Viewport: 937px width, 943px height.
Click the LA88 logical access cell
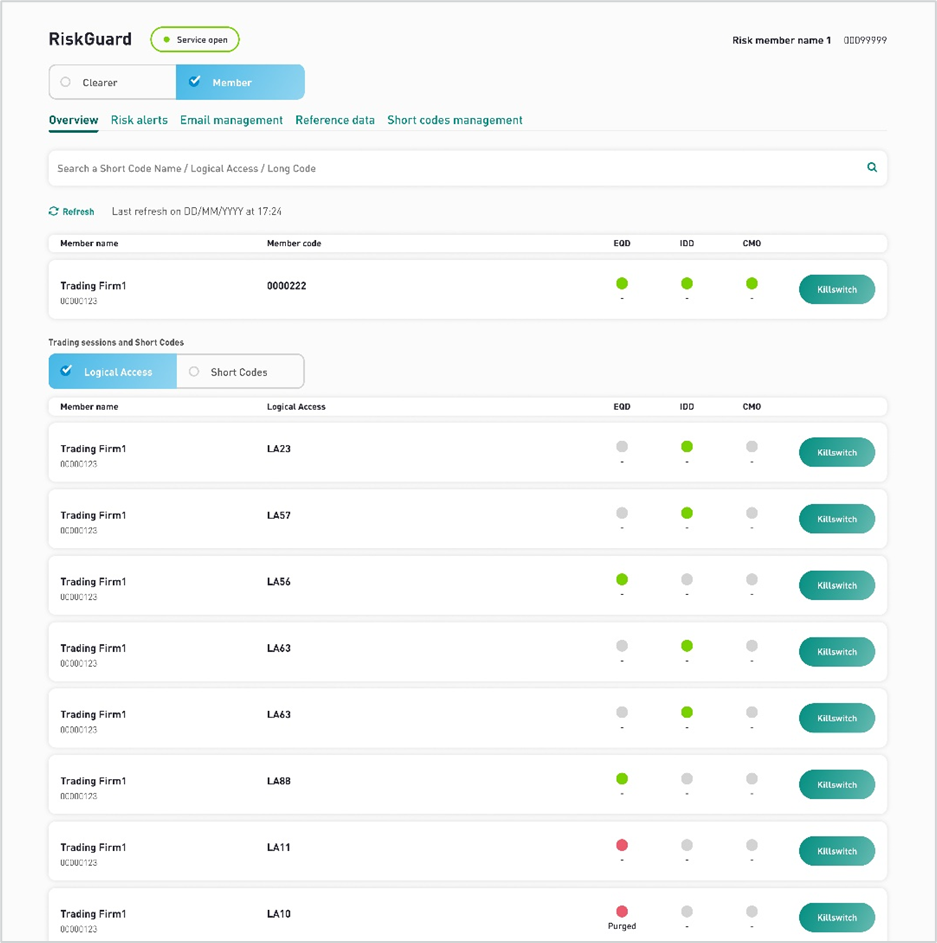[x=278, y=781]
